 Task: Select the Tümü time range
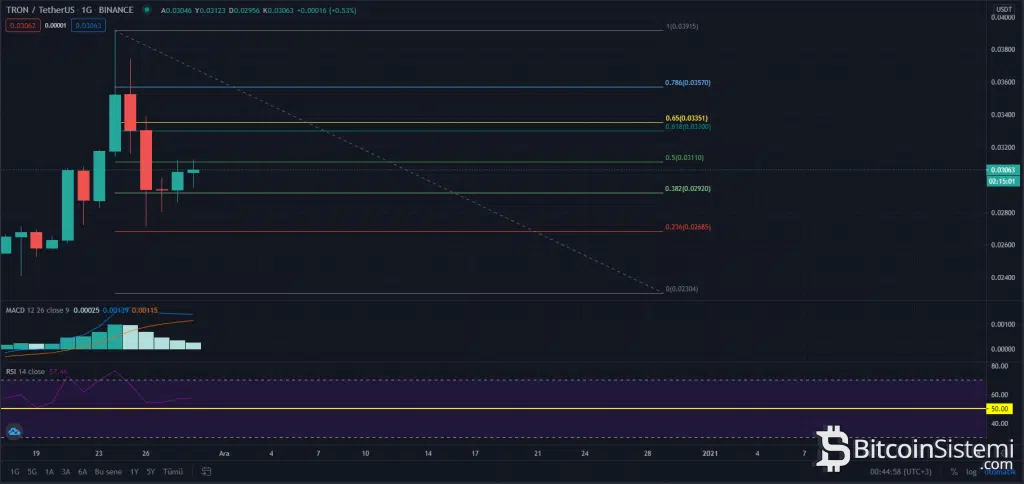pos(173,471)
